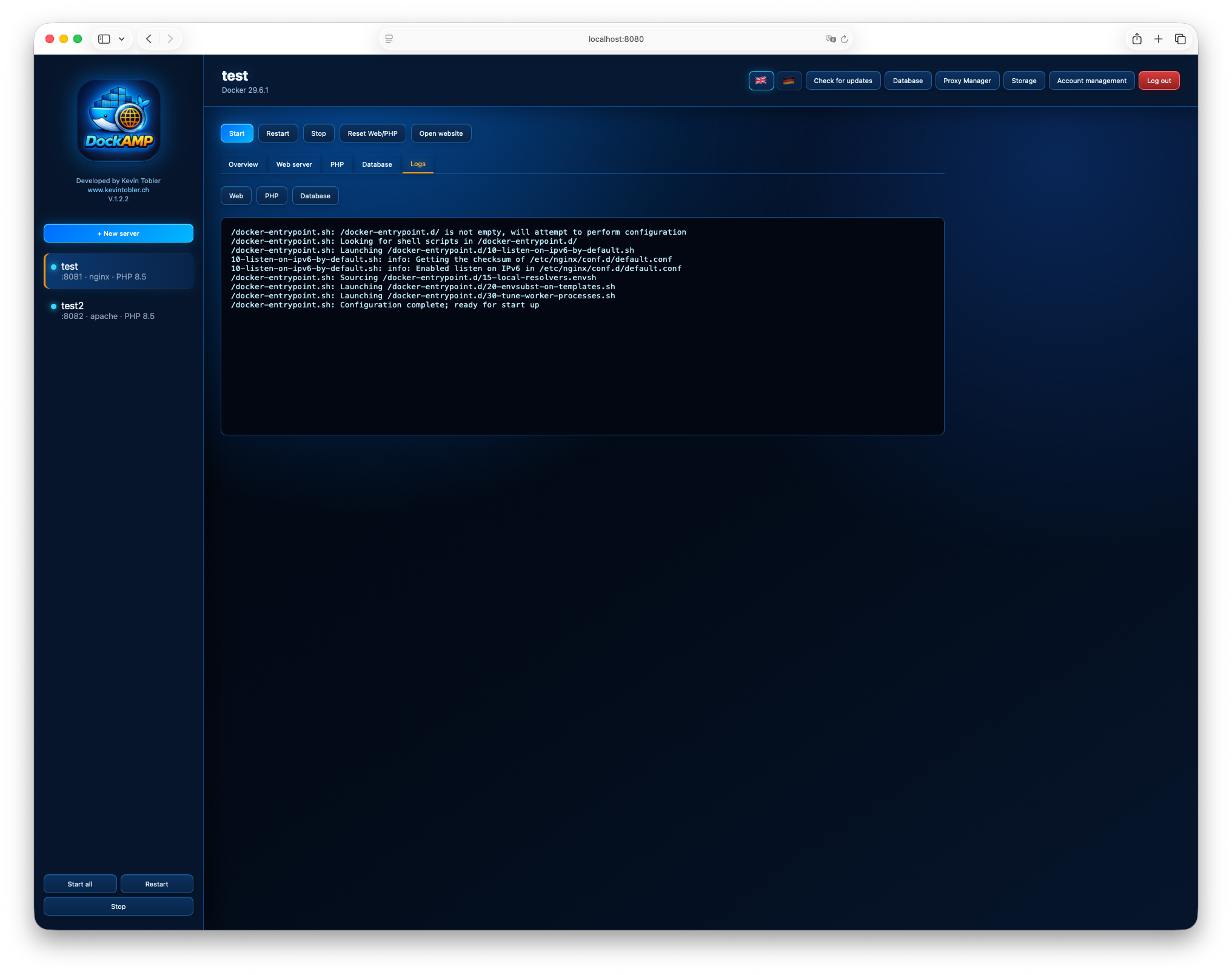Screen dimensions: 1232x975
Task: Show tab overview icon
Action: 1180,39
